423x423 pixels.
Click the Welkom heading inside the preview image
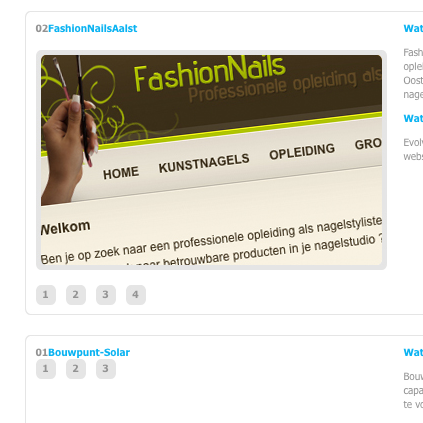coord(65,227)
